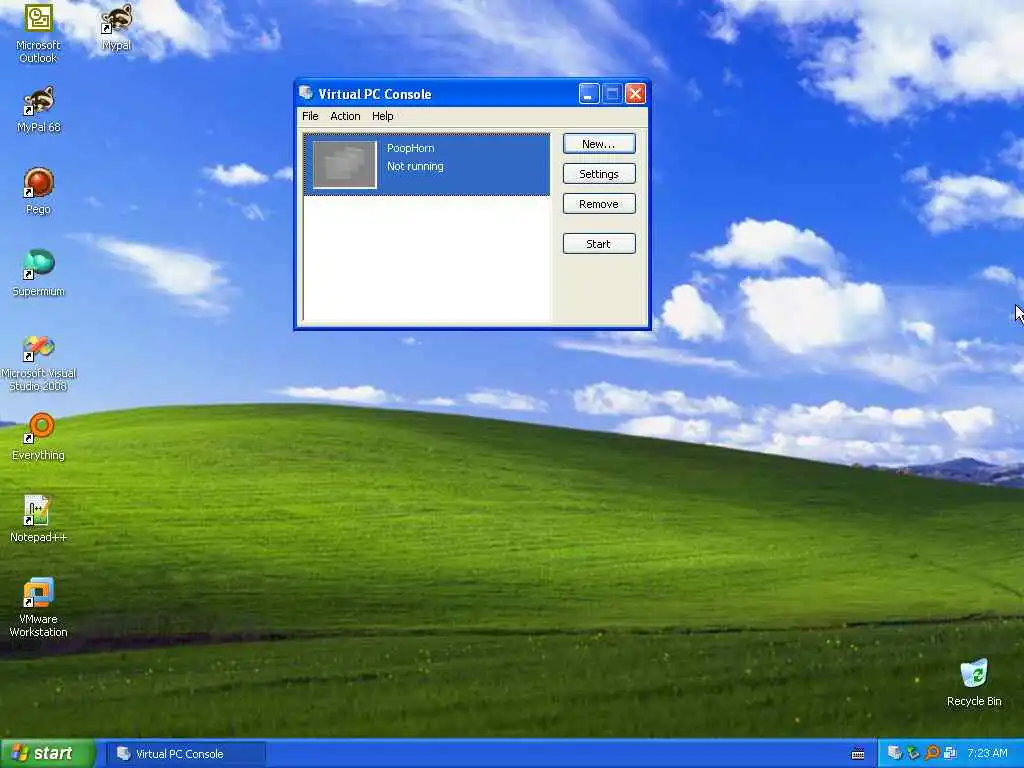Open the File menu
This screenshot has height=768, width=1024.
pos(310,116)
